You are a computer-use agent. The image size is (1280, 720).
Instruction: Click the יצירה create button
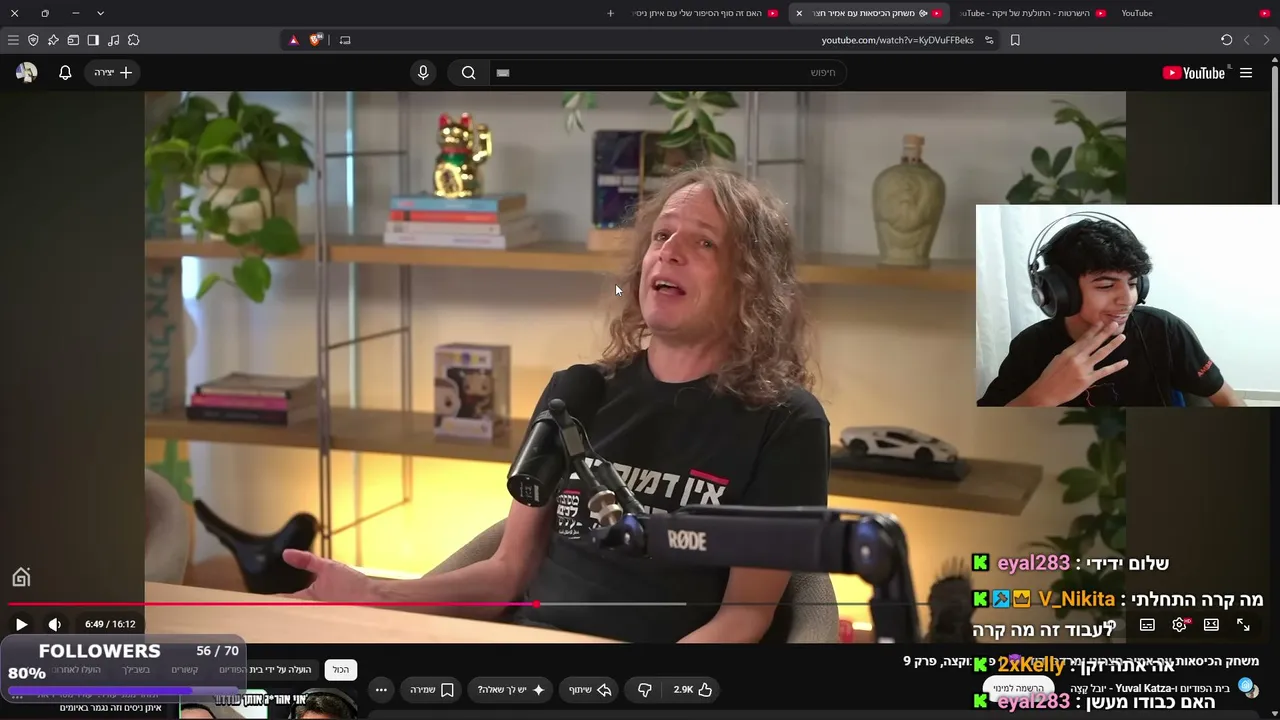(113, 73)
